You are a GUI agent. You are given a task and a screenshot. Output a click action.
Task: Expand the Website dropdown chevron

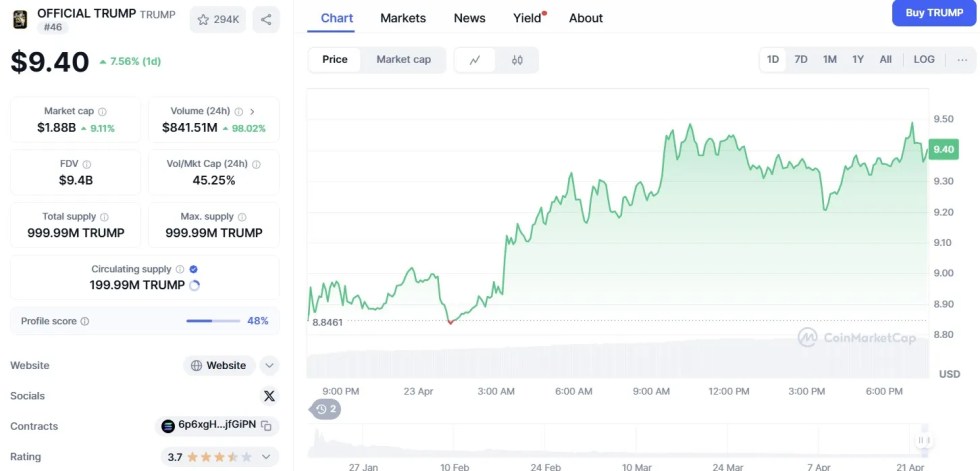(270, 366)
